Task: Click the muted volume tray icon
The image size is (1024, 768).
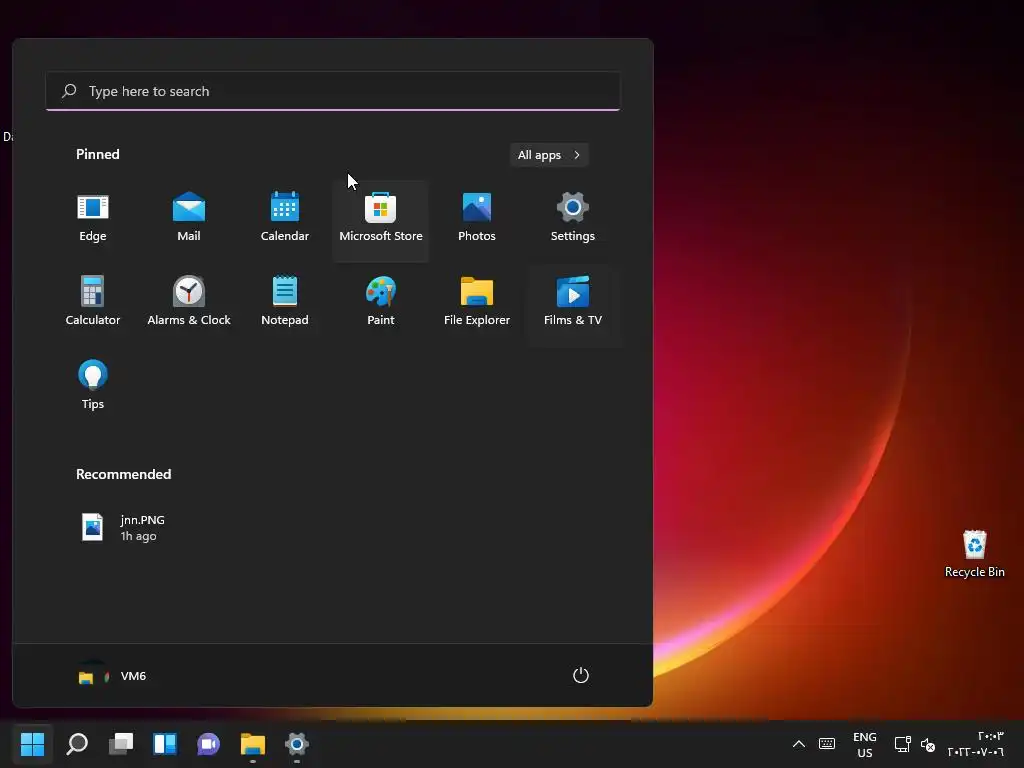Action: point(927,744)
